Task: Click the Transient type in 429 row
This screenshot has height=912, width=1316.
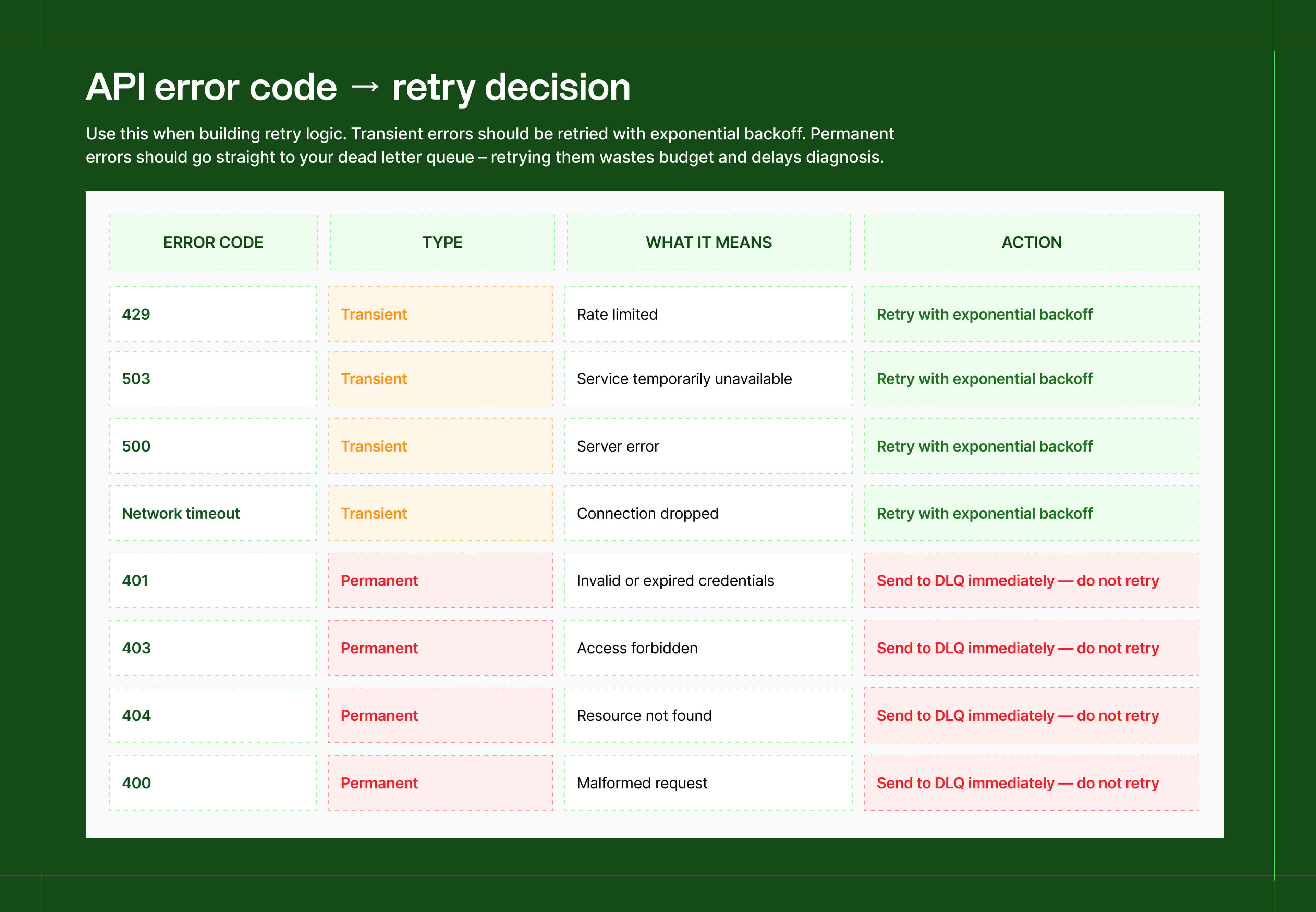Action: point(441,314)
